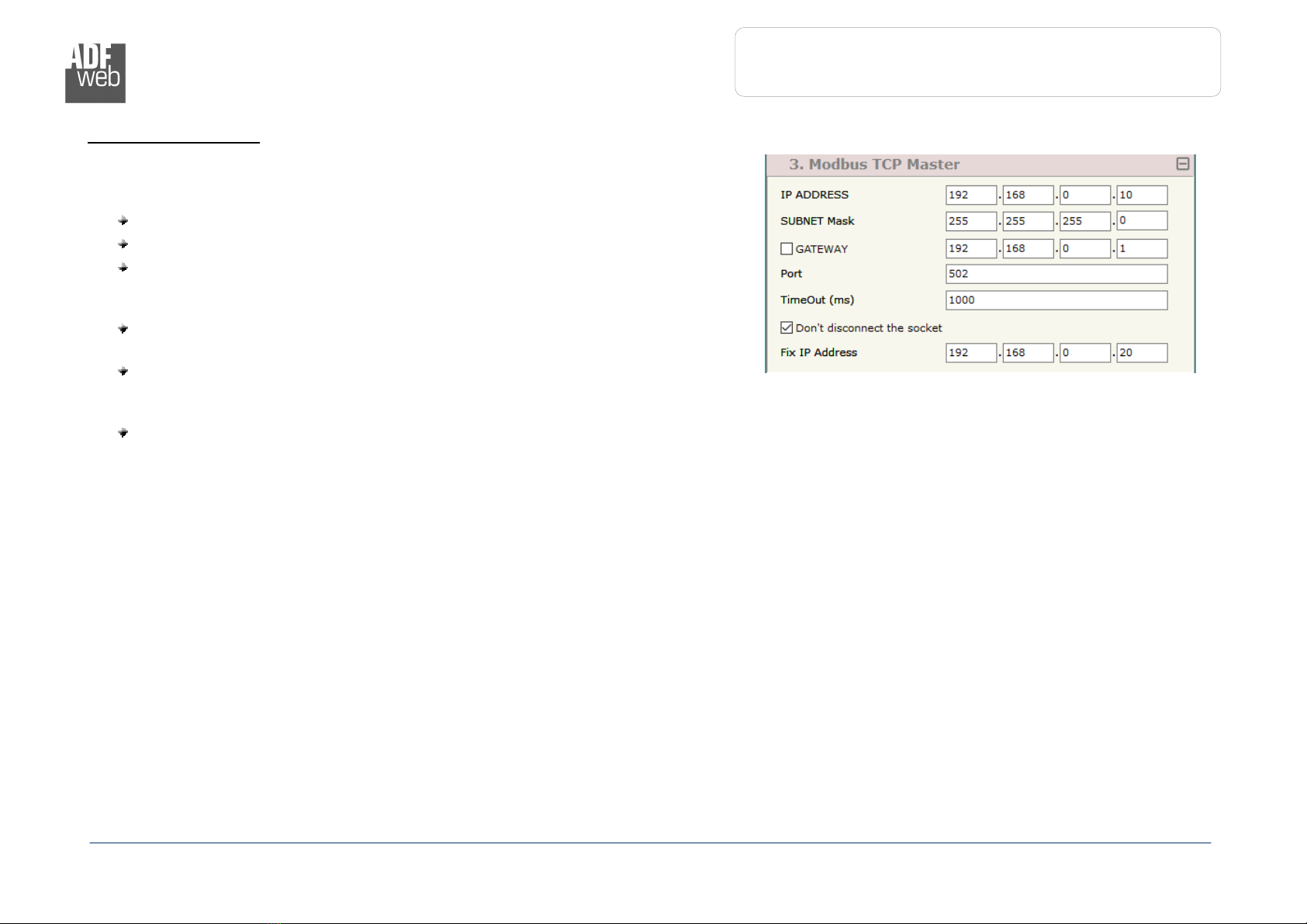Click the 'TimeOut (ms)' label
Screen dimensions: 1307x924
(x=817, y=300)
